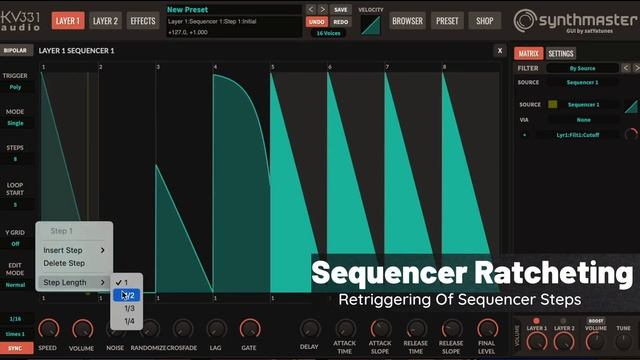Click the master VOLUME knob
The width and height of the screenshot is (640, 360).
click(596, 341)
